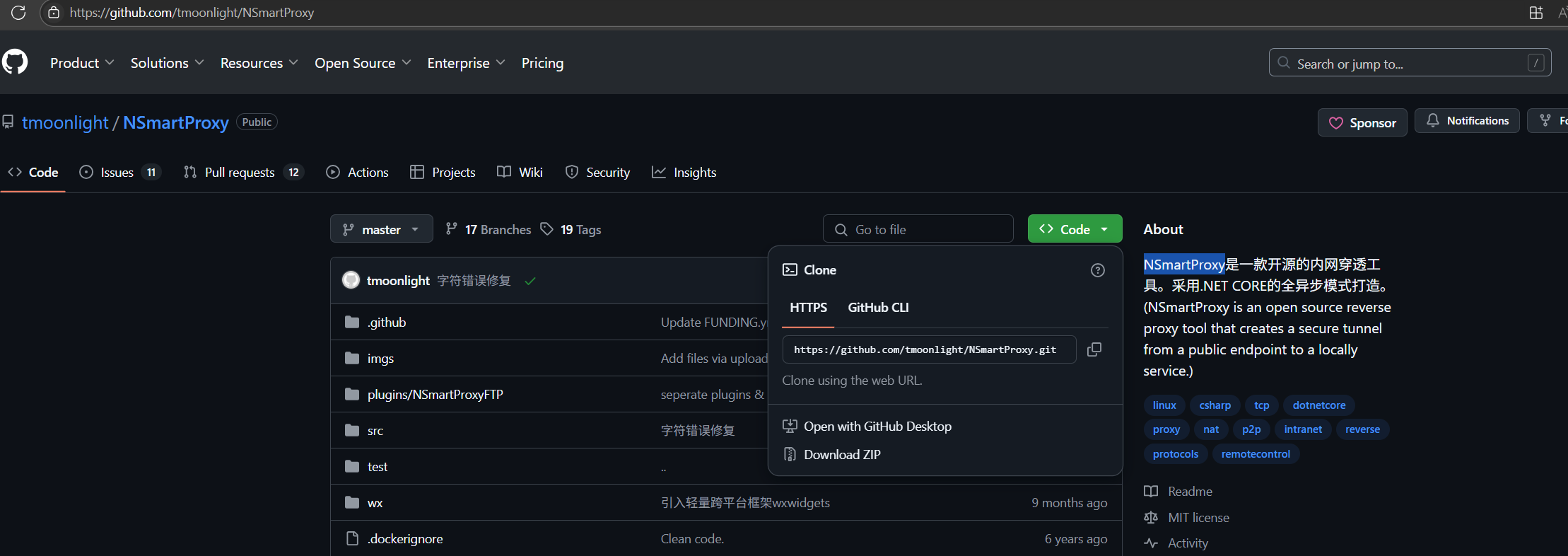
Task: Click the GitHub Desktop download icon
Action: [790, 426]
